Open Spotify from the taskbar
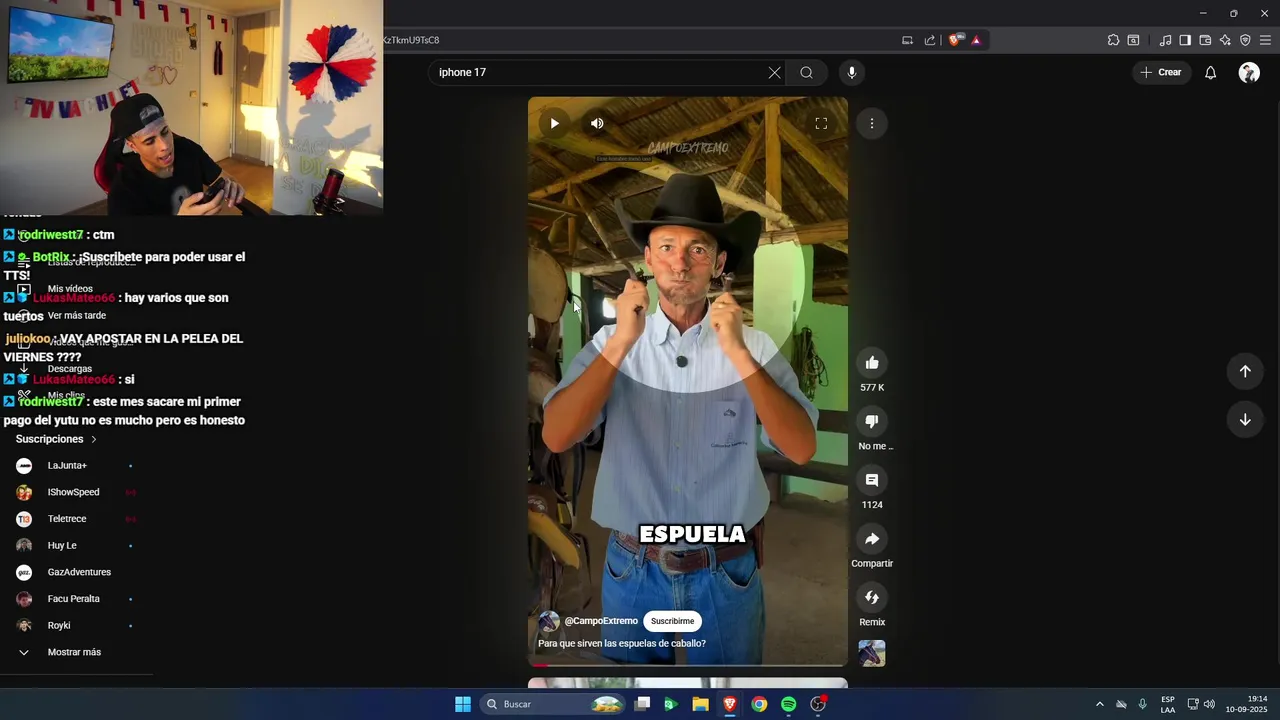This screenshot has width=1280, height=720. 788,704
